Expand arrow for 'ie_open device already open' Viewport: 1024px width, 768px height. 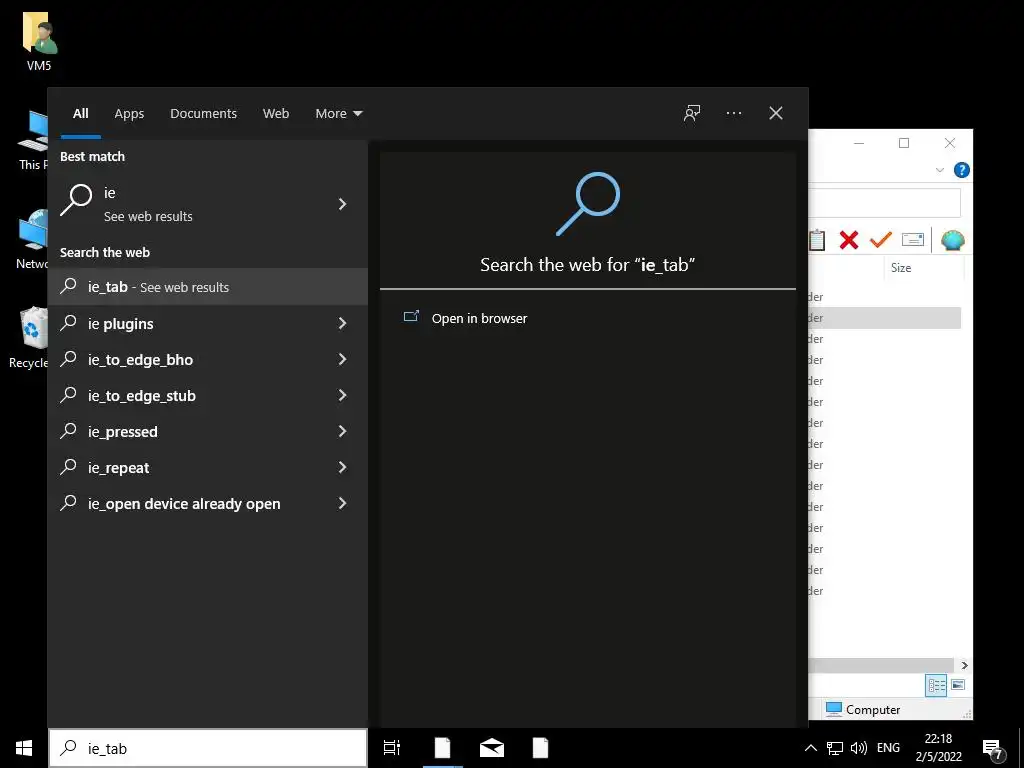tap(342, 504)
